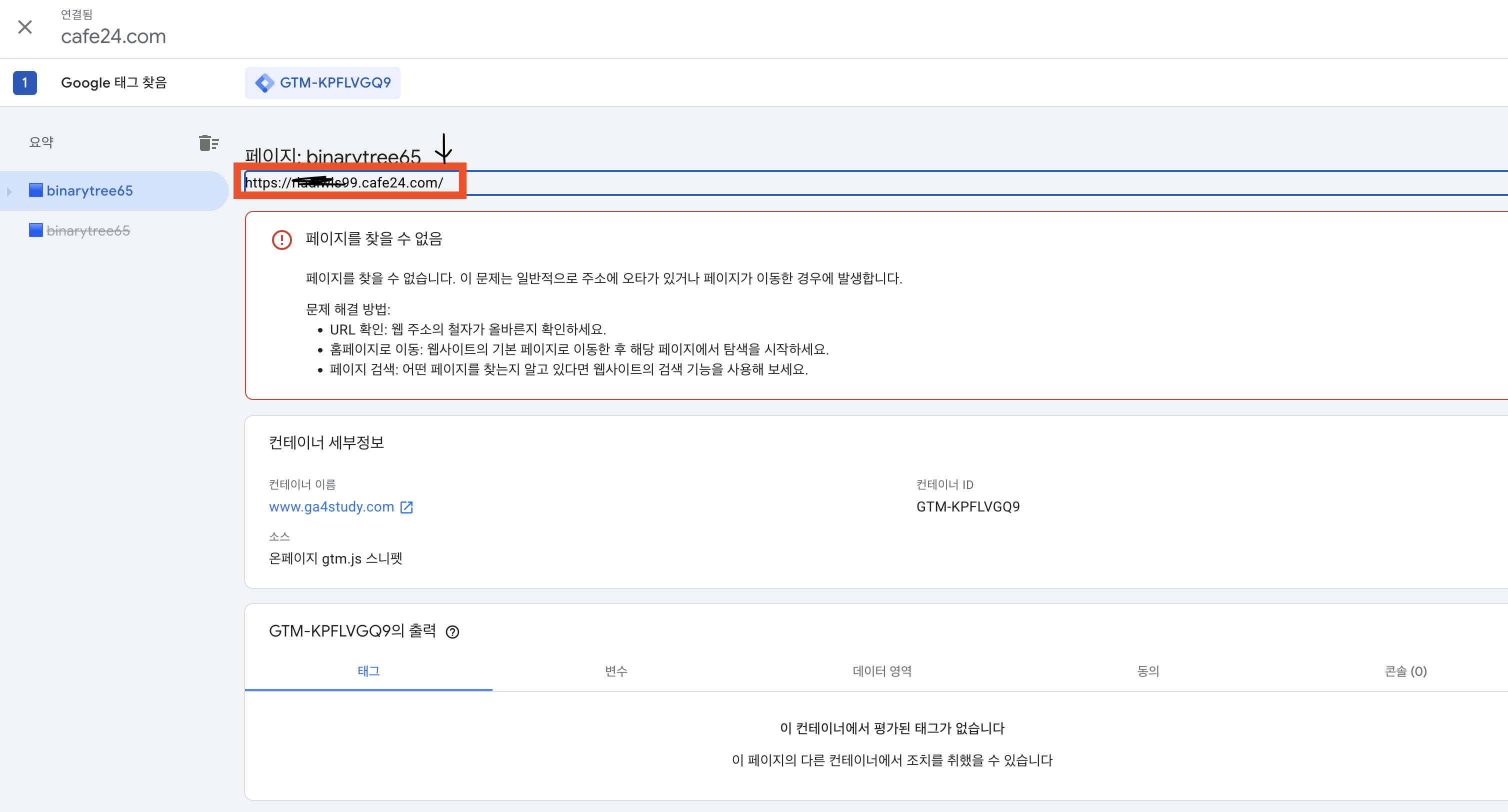This screenshot has height=812, width=1508.
Task: Click the external link icon after ga4study.com
Action: point(407,507)
